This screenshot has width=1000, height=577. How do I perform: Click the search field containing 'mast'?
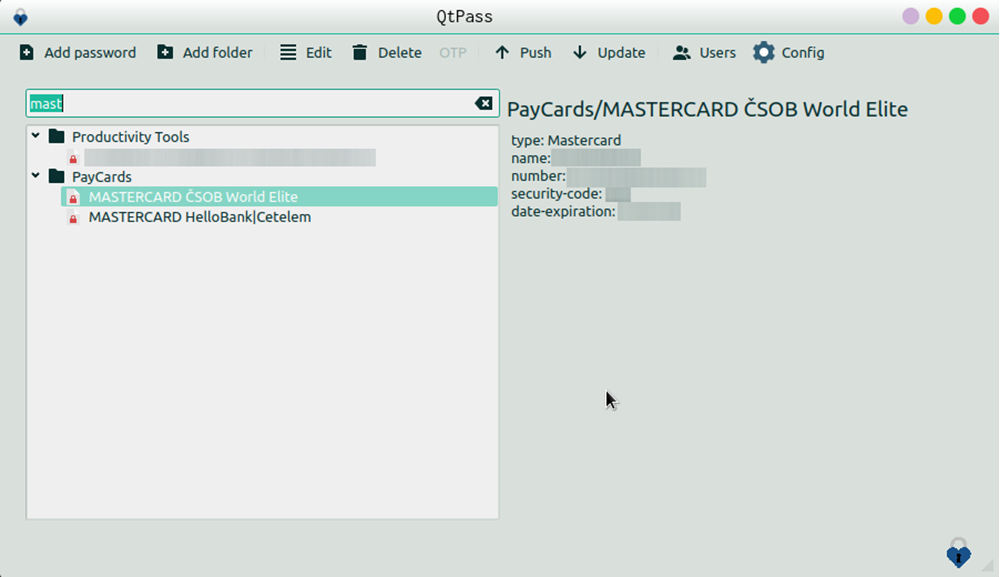point(262,103)
